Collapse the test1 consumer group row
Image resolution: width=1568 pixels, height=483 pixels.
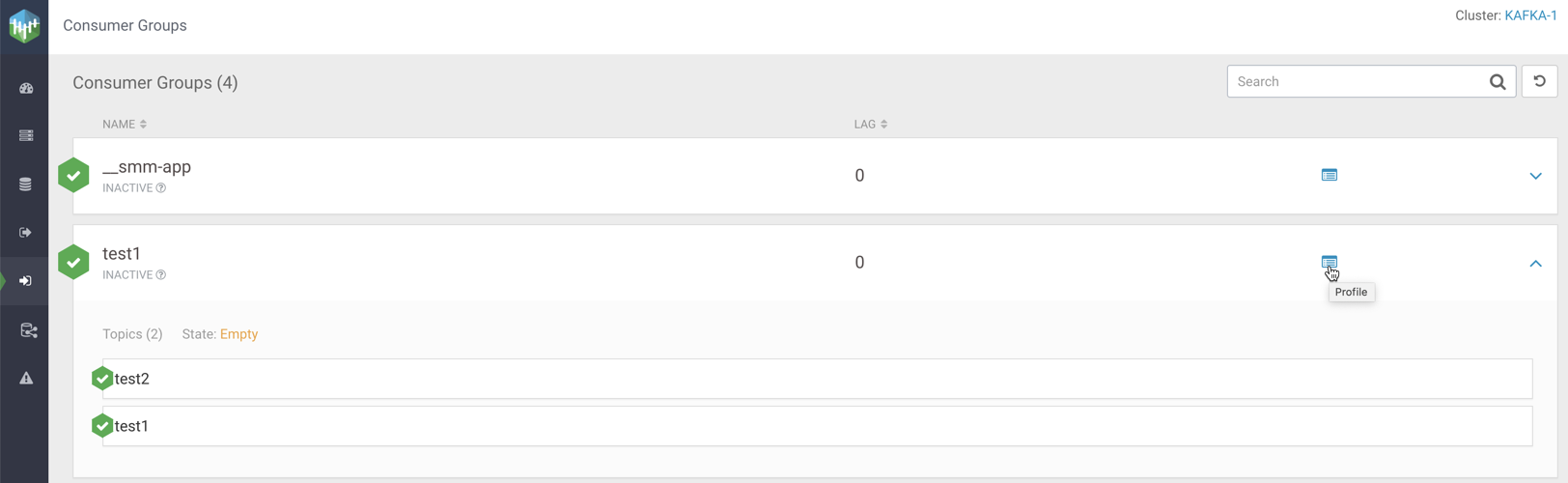1535,263
